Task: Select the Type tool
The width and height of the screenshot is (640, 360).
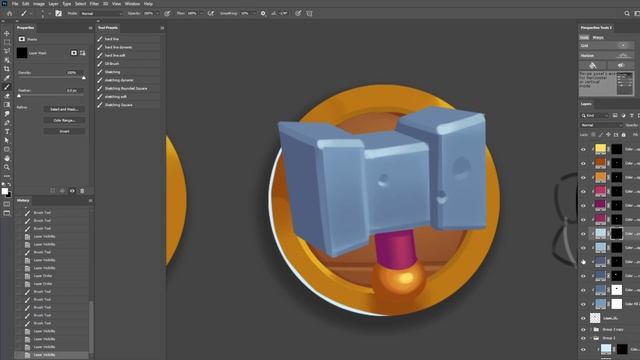Action: point(7,131)
